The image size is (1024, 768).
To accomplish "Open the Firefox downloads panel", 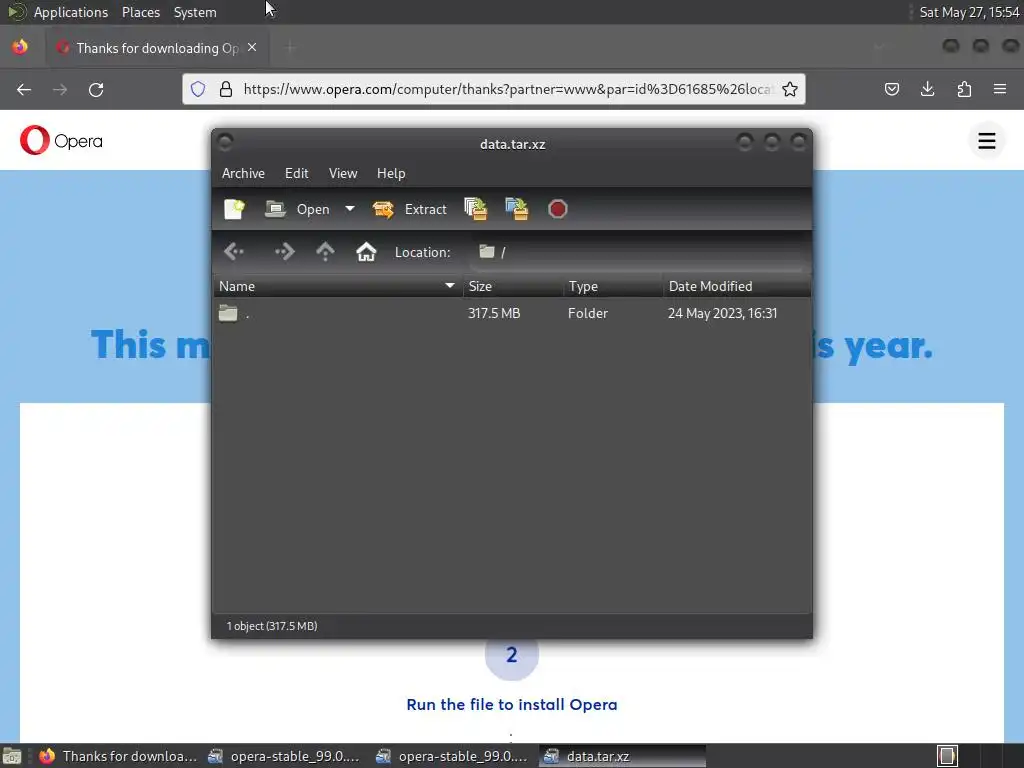I will (x=927, y=89).
